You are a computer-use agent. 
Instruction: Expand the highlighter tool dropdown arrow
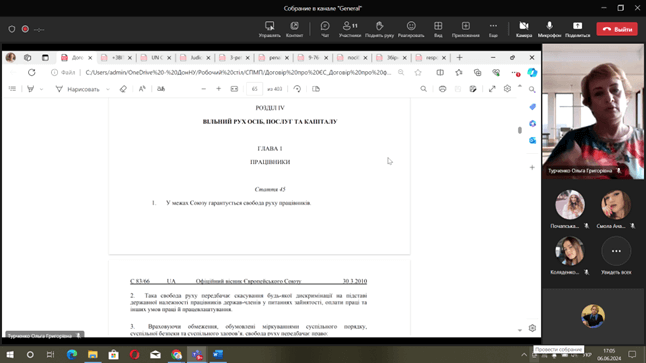tap(42, 89)
